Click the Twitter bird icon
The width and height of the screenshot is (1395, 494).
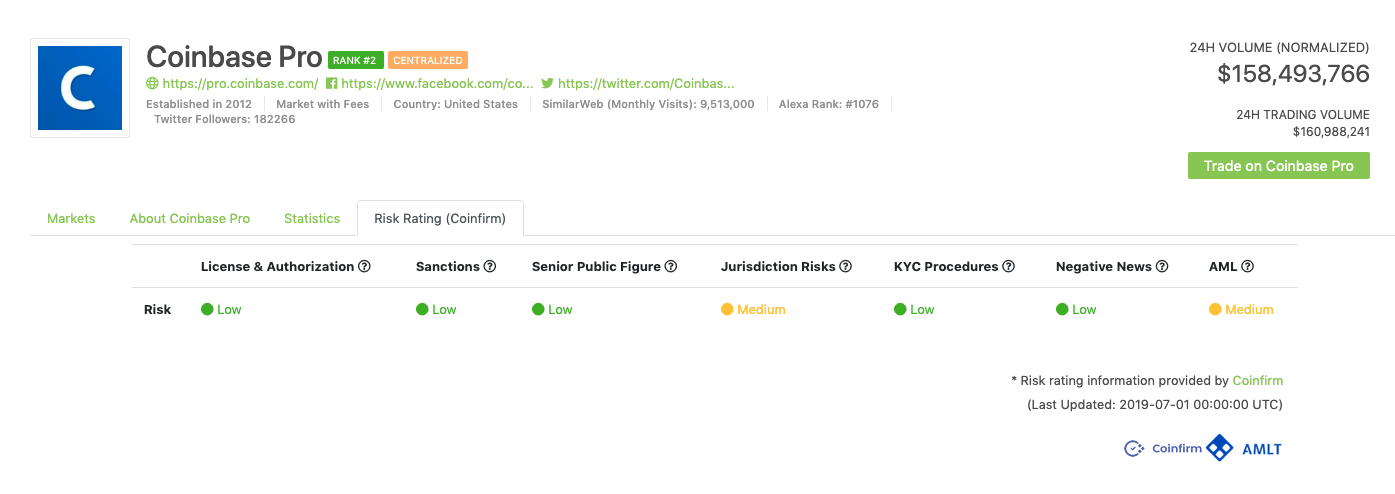click(x=547, y=84)
